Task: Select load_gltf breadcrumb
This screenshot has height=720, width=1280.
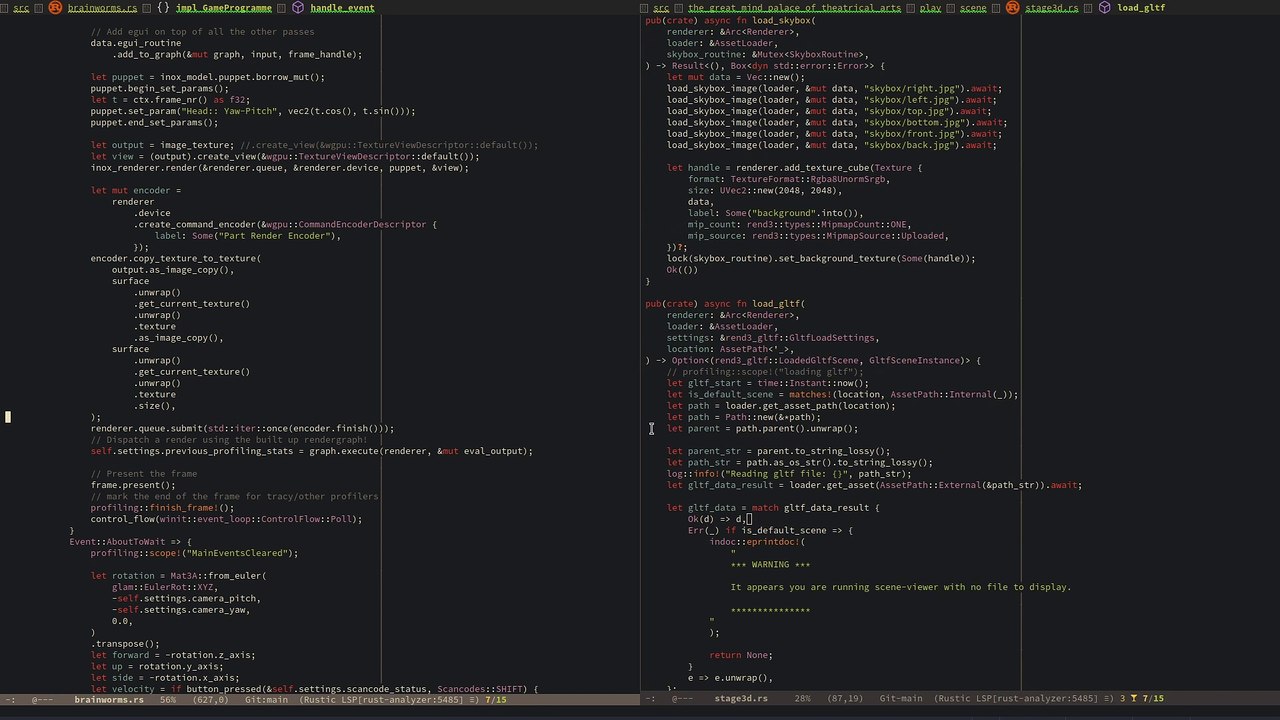Action: click(x=1141, y=8)
